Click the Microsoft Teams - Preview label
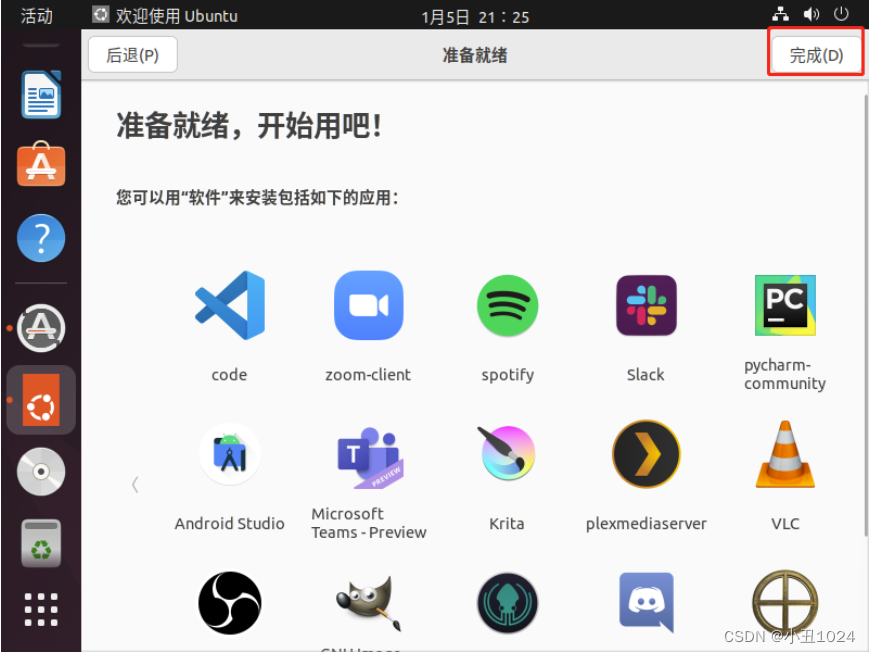The height and width of the screenshot is (654, 871). point(369,523)
